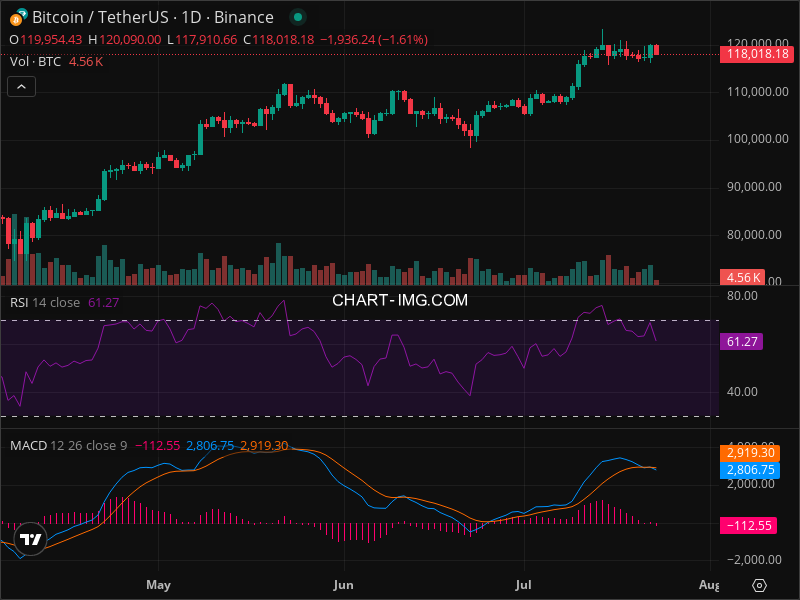Click the change value −1,936.24 (−1.61%)
The width and height of the screenshot is (800, 600).
coord(374,40)
